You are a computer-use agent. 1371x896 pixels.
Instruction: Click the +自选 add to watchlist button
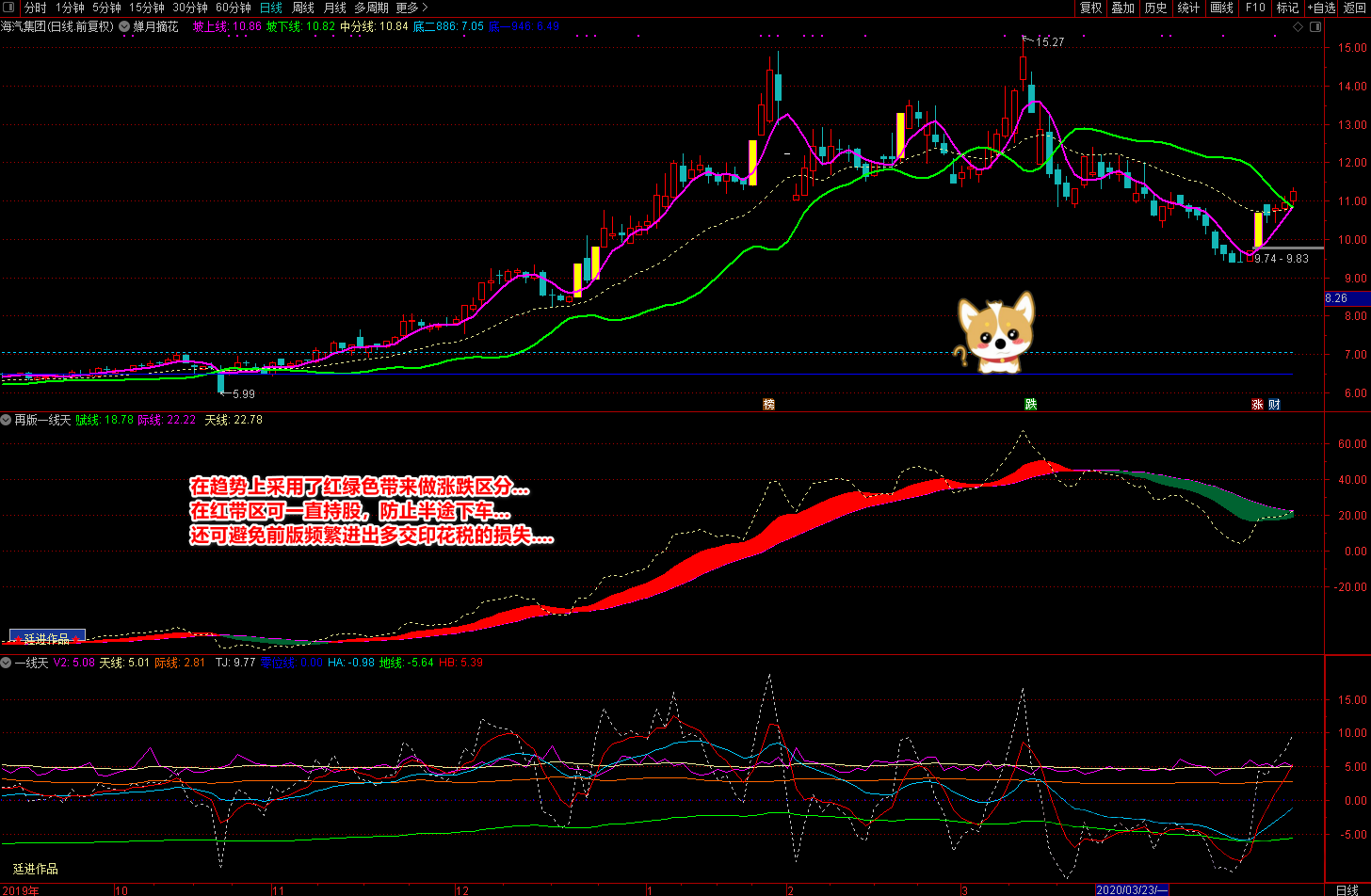[x=1321, y=8]
